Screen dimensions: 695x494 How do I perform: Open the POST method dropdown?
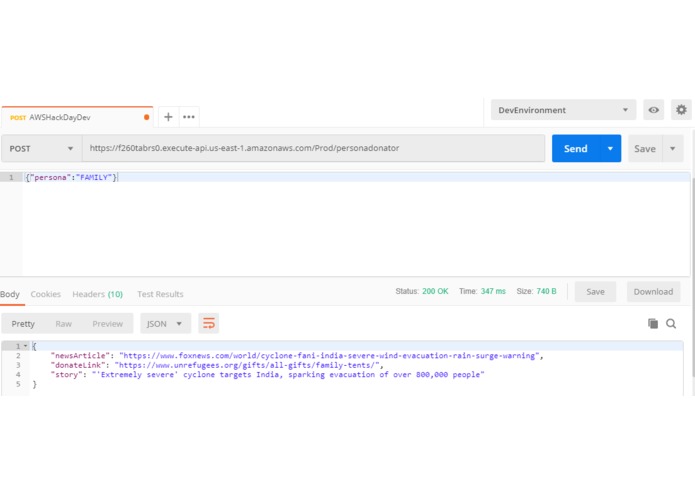coord(42,148)
